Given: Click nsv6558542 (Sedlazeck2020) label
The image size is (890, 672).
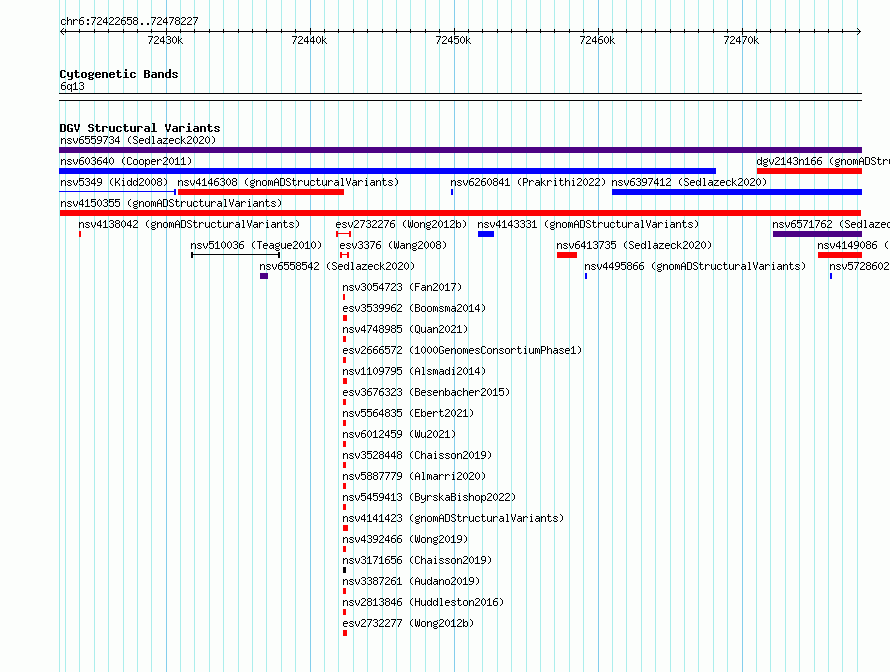Looking at the screenshot, I should point(337,266).
